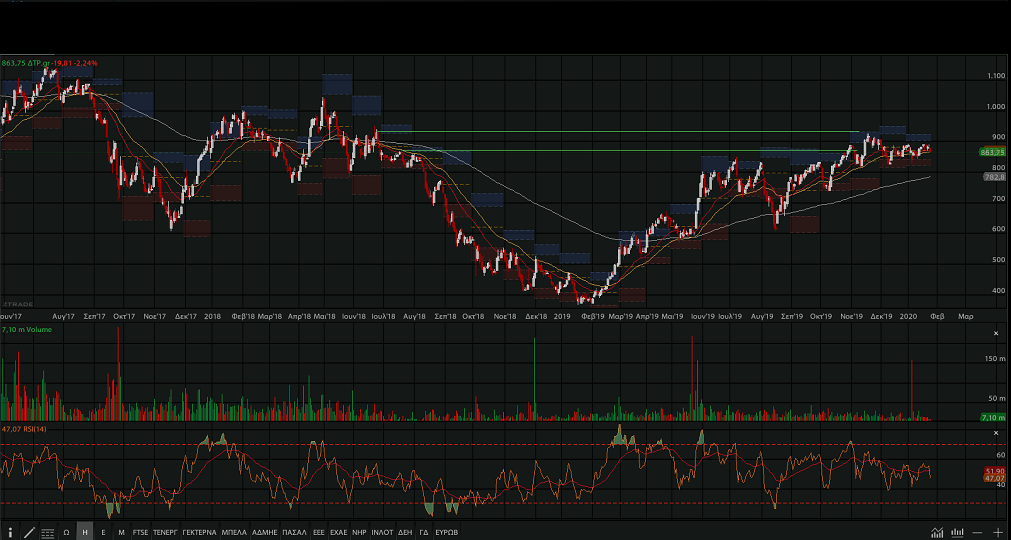Open the list layout icon

click(x=47, y=532)
